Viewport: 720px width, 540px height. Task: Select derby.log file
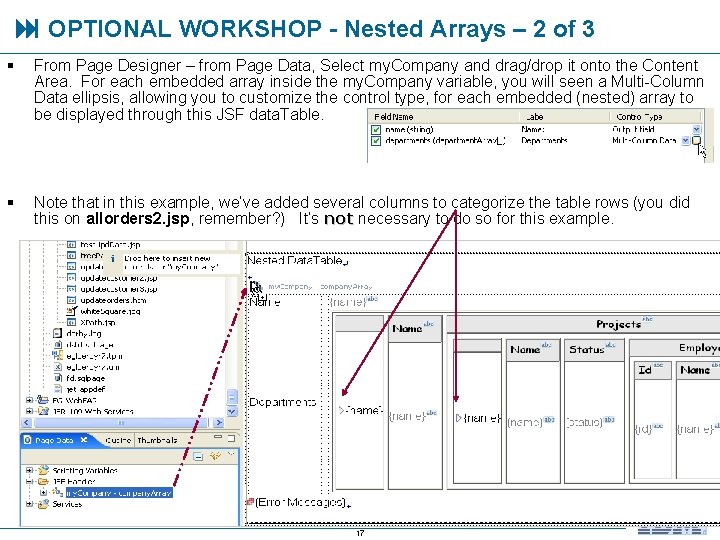click(84, 334)
